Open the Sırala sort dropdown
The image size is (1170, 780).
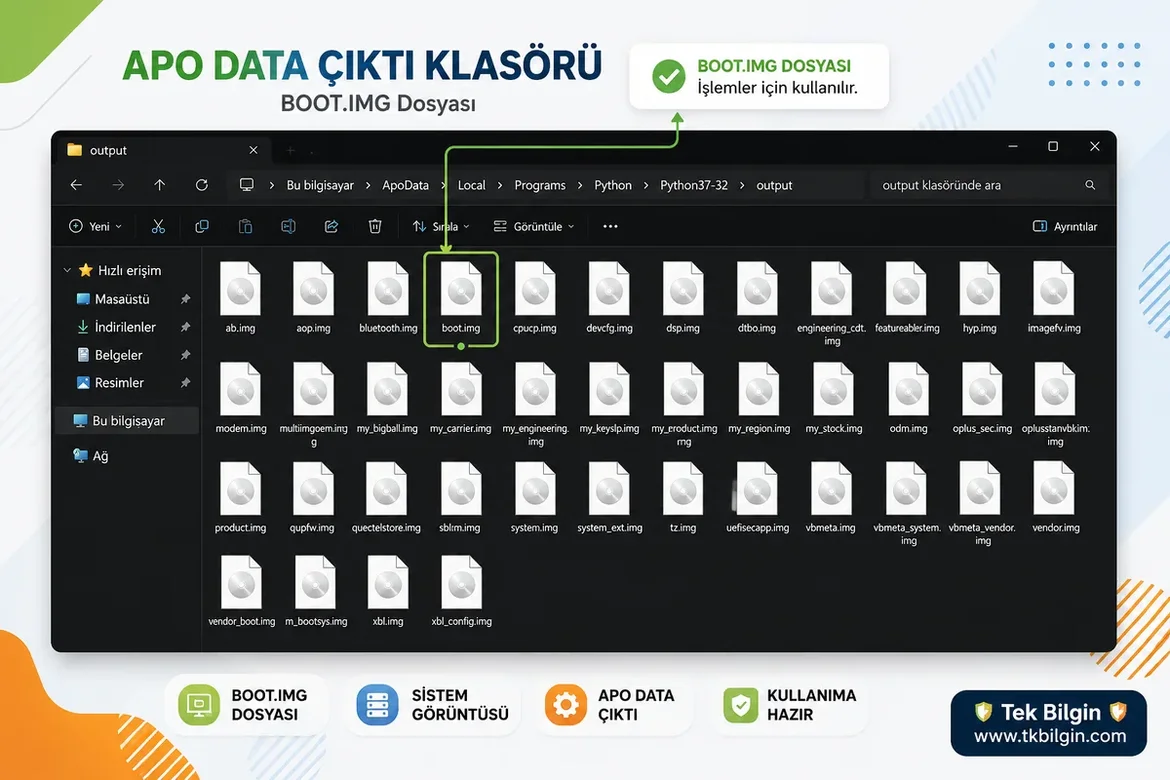tap(441, 226)
